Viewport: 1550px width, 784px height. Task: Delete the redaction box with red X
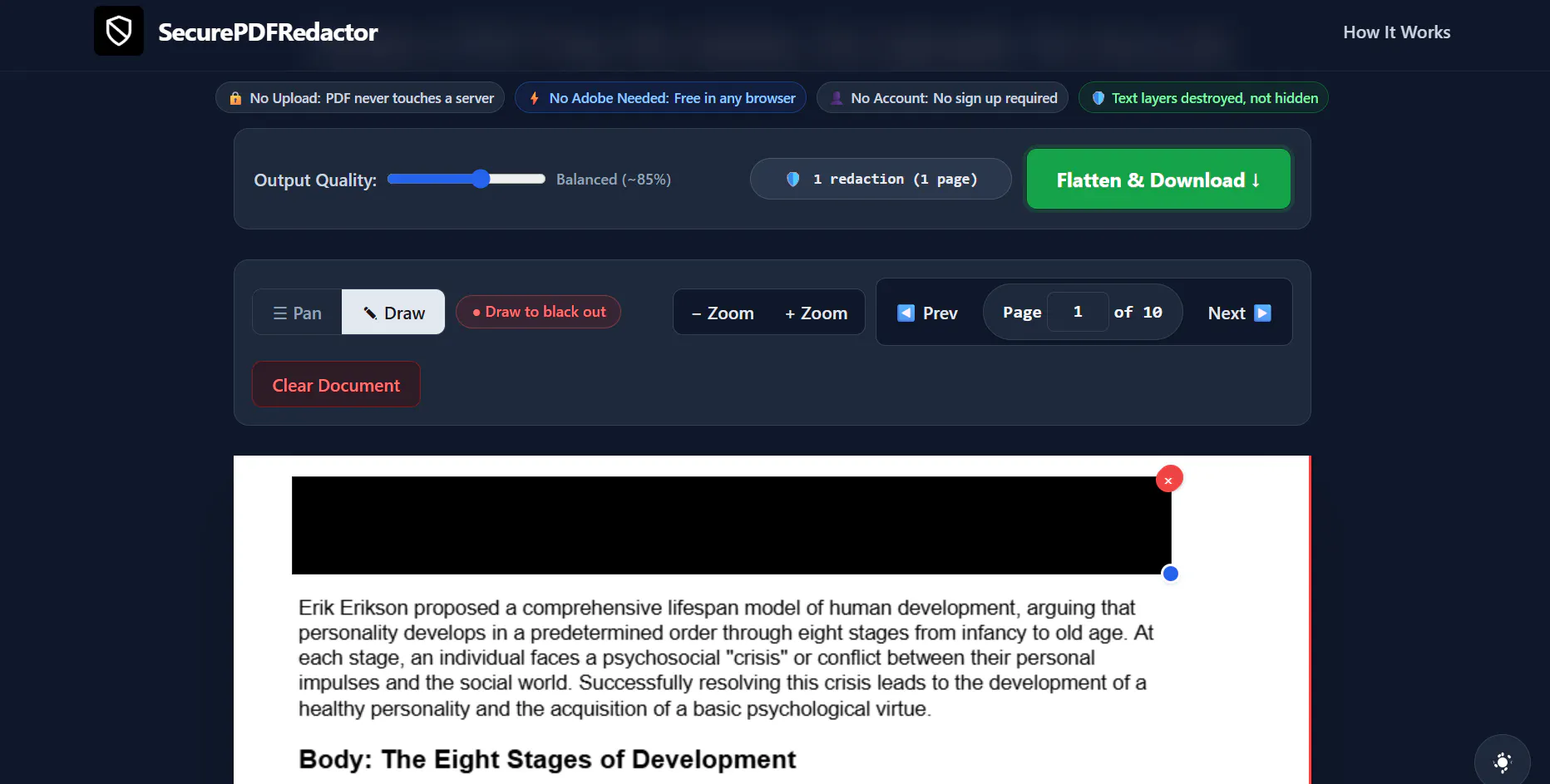pos(1169,479)
